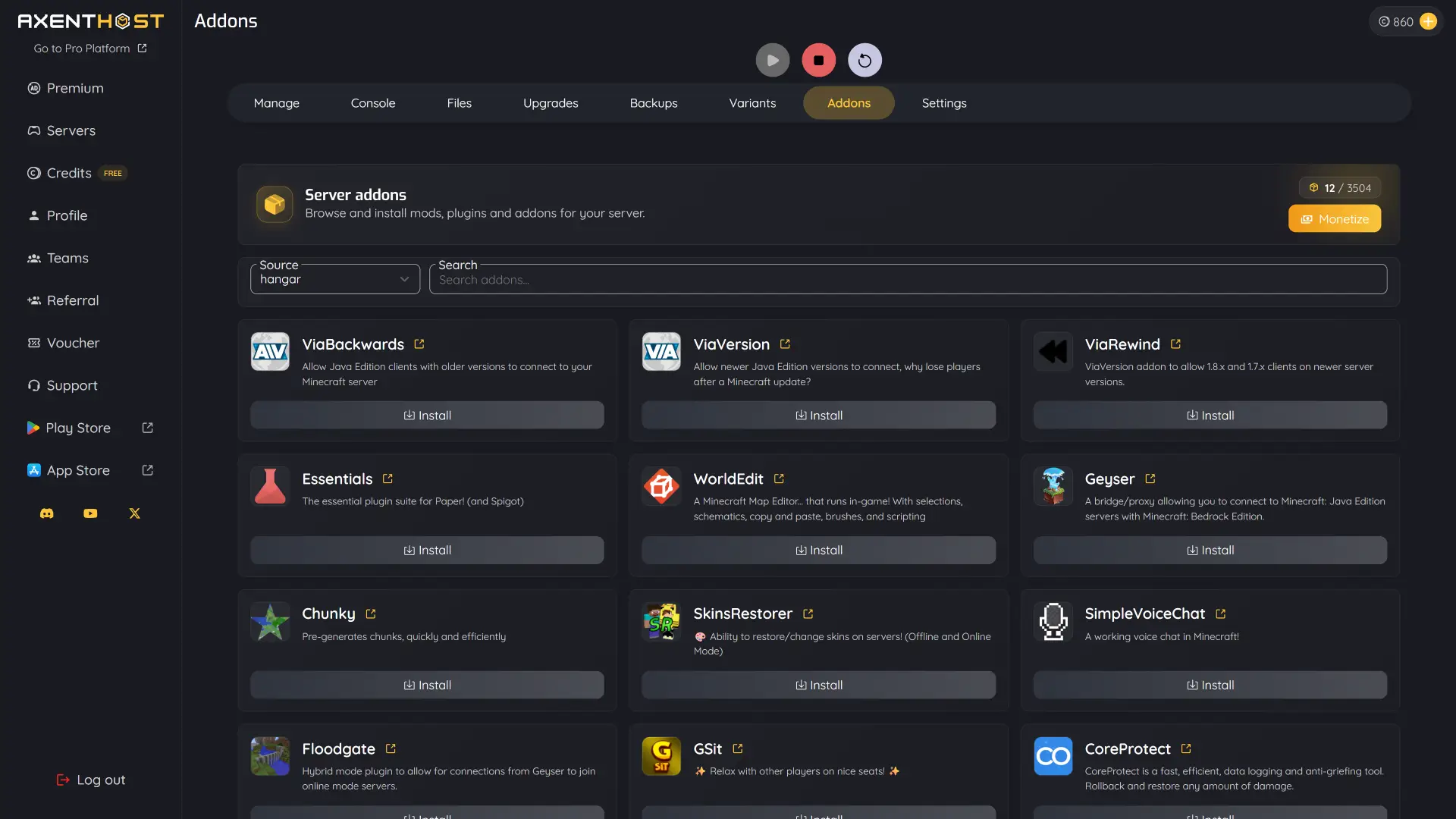Open GSit external link icon
The height and width of the screenshot is (819, 1456).
click(738, 749)
